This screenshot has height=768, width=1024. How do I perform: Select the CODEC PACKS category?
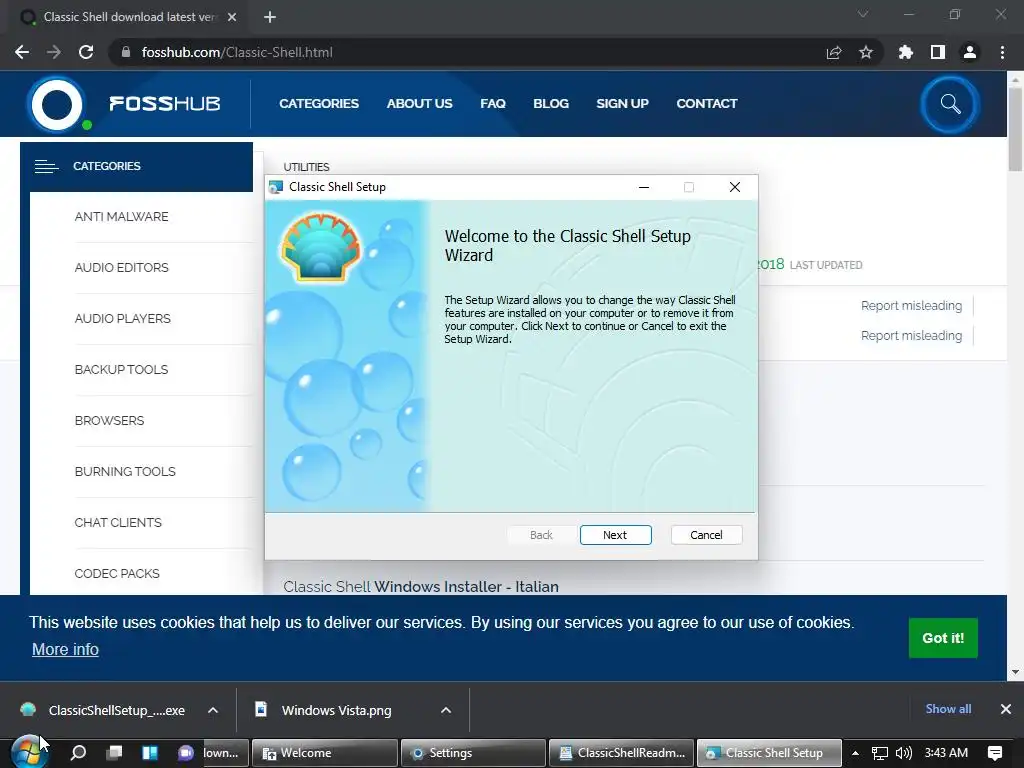[117, 573]
